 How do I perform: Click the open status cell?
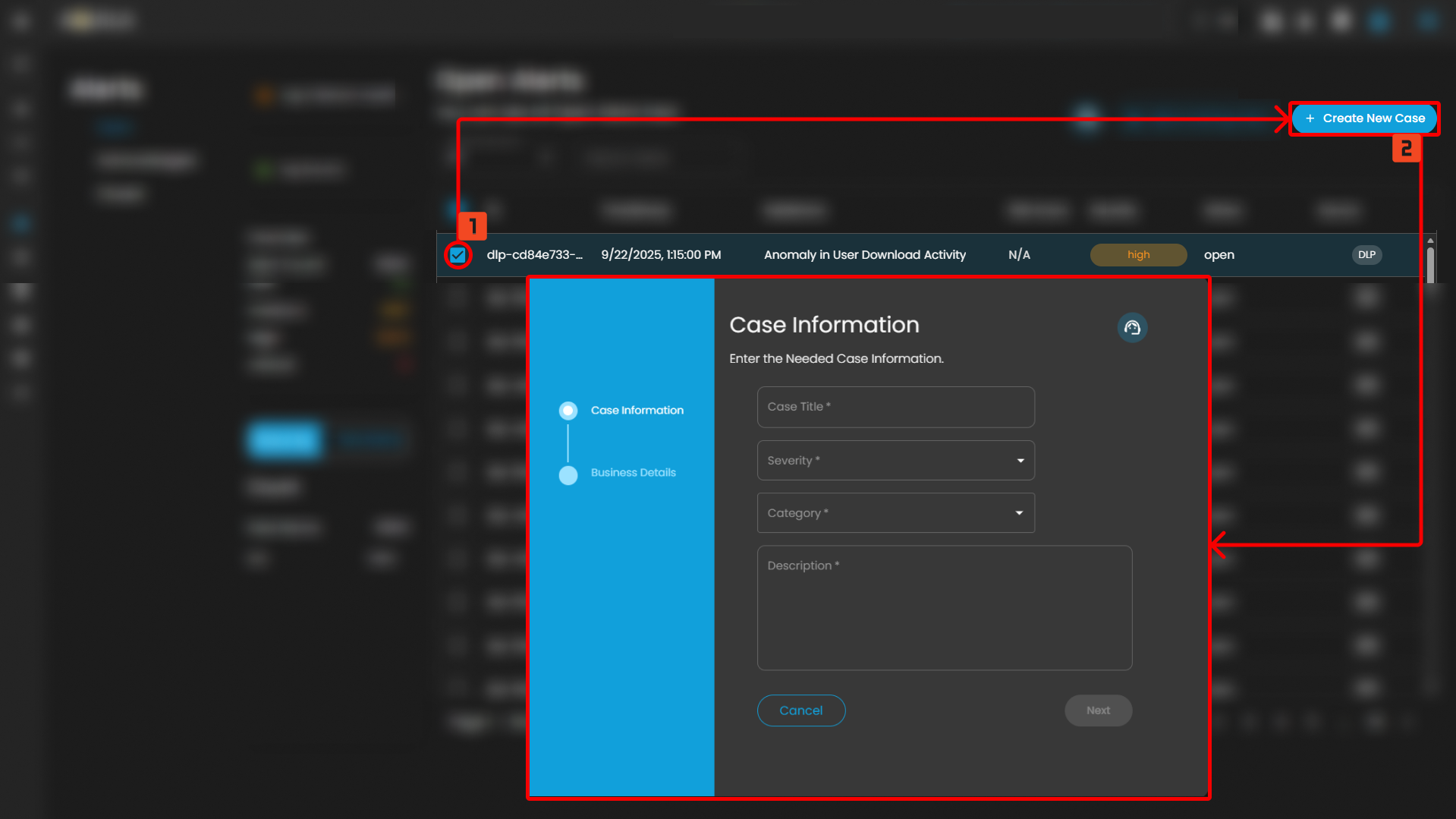point(1219,255)
